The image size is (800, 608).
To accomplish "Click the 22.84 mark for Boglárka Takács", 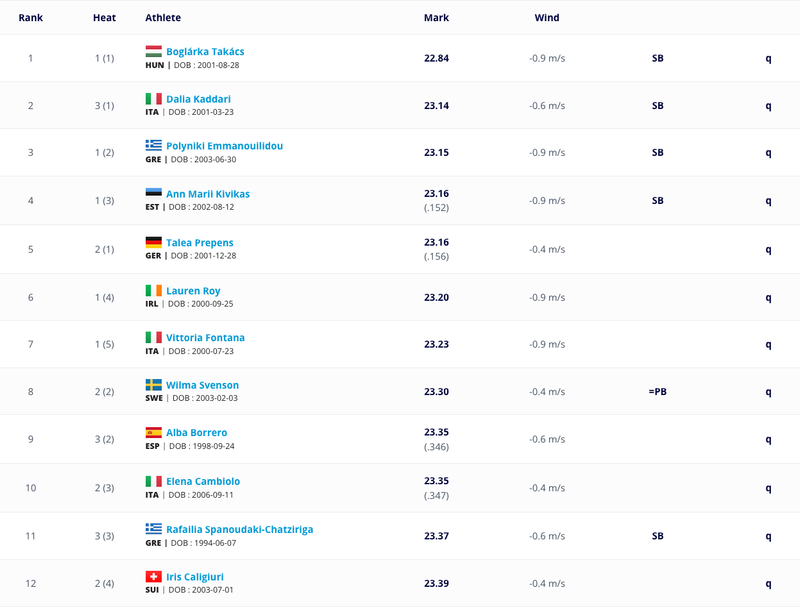I will [x=436, y=58].
